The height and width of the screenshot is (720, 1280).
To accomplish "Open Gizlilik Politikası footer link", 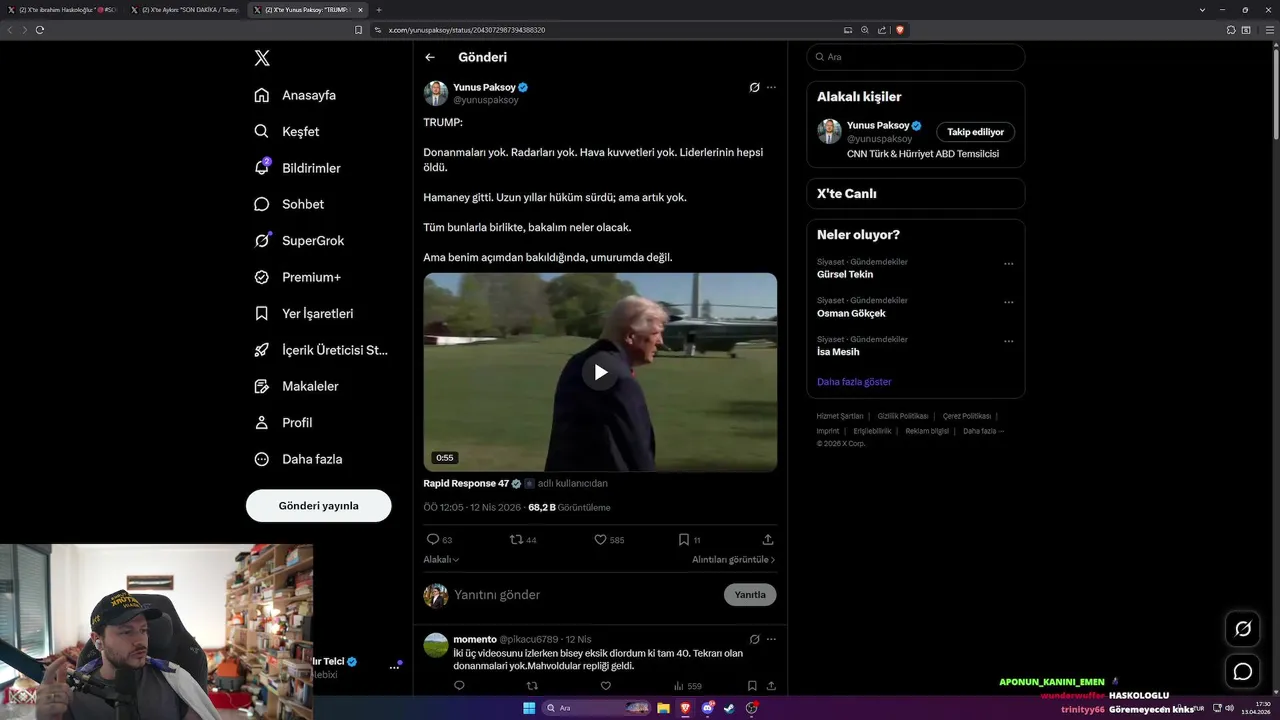I will point(903,416).
